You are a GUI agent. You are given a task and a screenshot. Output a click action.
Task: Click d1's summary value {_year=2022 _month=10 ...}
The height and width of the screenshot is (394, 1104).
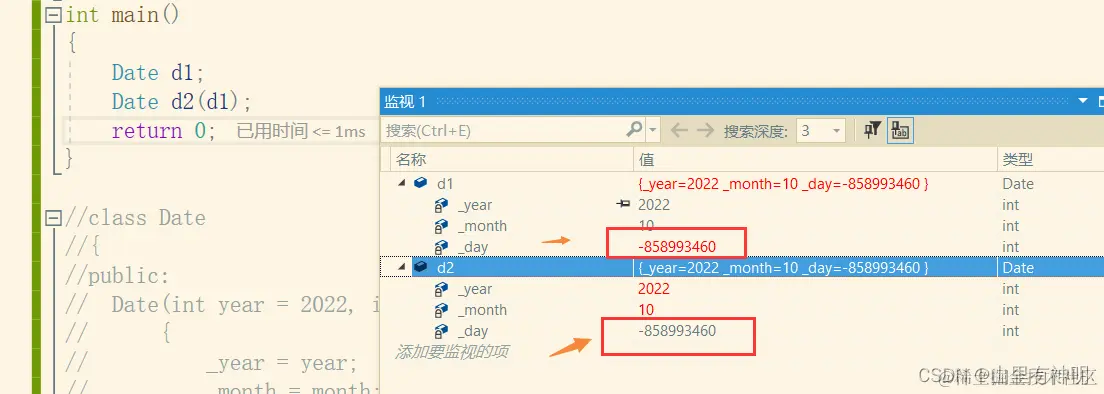(784, 184)
